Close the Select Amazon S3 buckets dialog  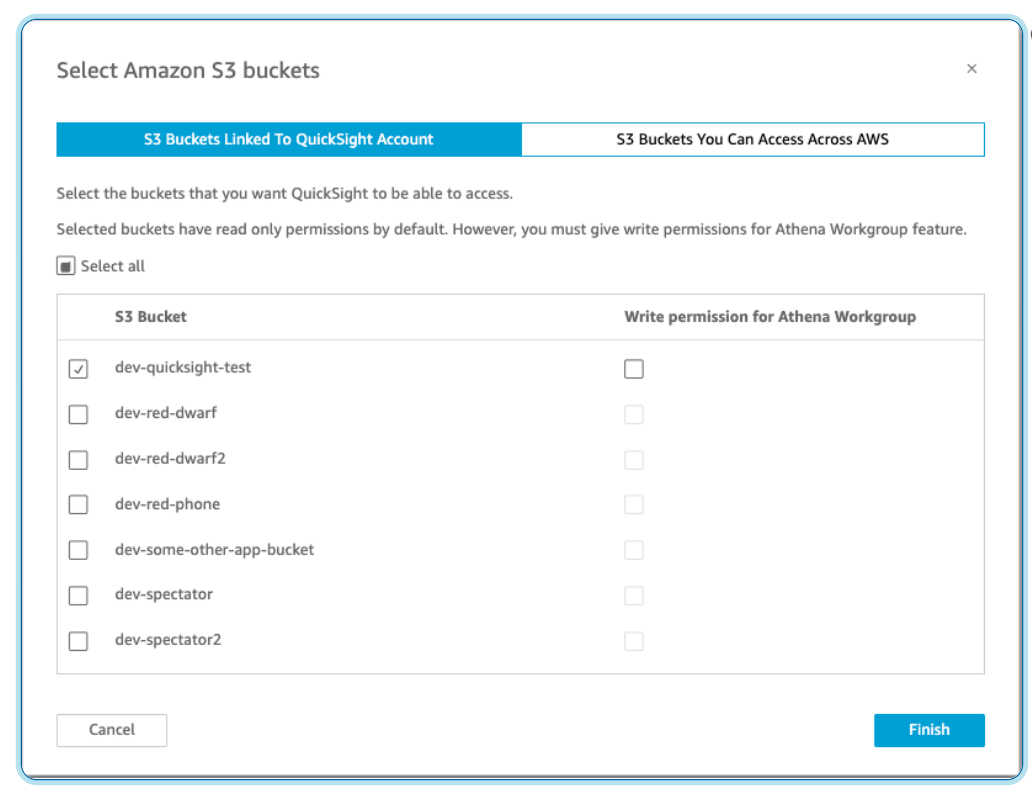971,68
